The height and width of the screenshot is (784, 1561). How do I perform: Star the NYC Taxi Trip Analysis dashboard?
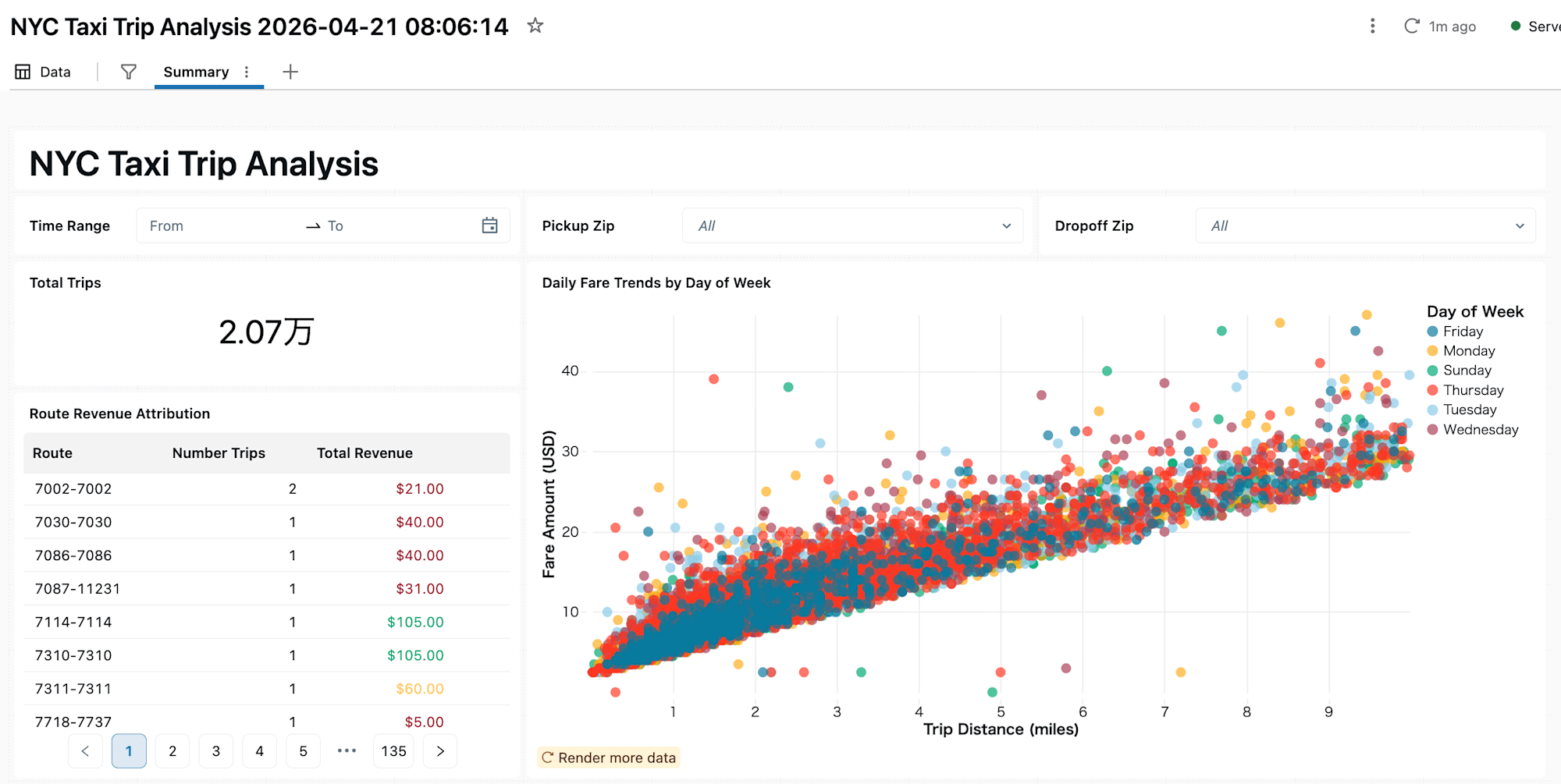[x=535, y=27]
